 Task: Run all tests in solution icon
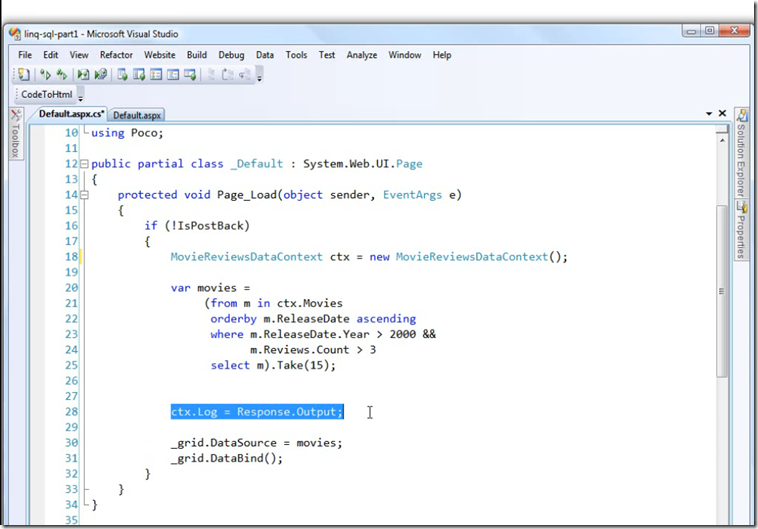point(61,74)
